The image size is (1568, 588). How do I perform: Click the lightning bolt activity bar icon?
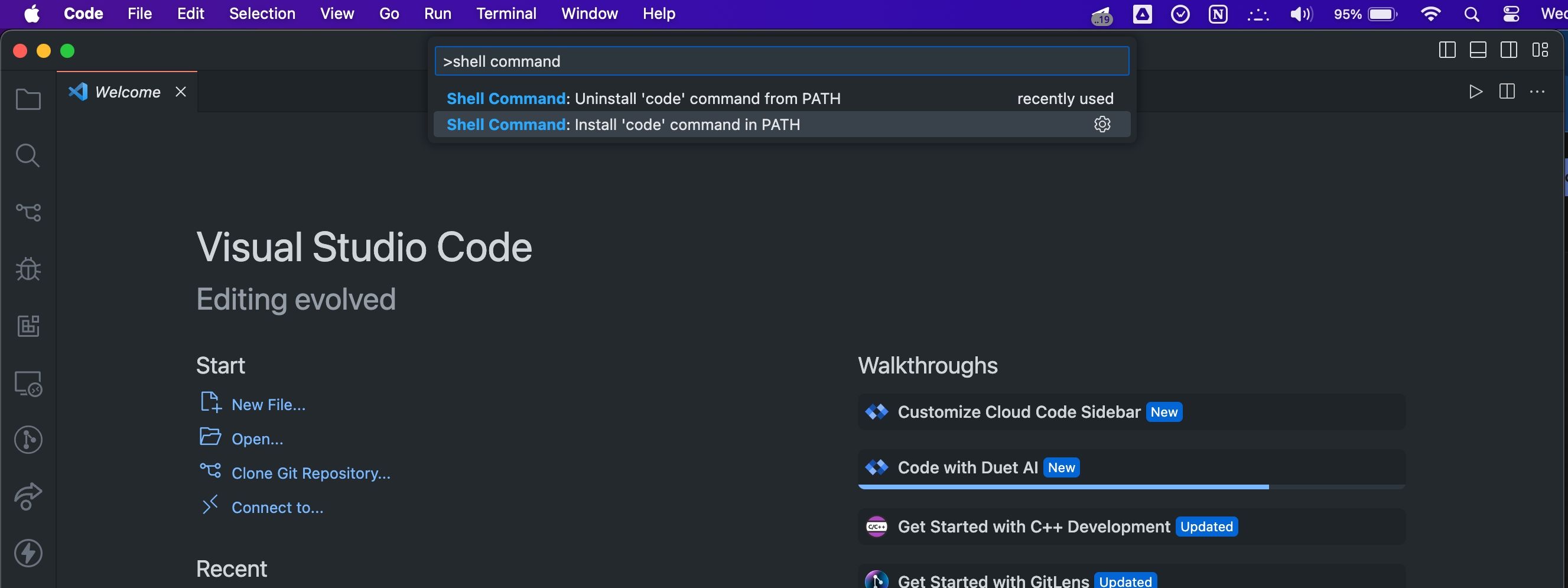(x=28, y=553)
